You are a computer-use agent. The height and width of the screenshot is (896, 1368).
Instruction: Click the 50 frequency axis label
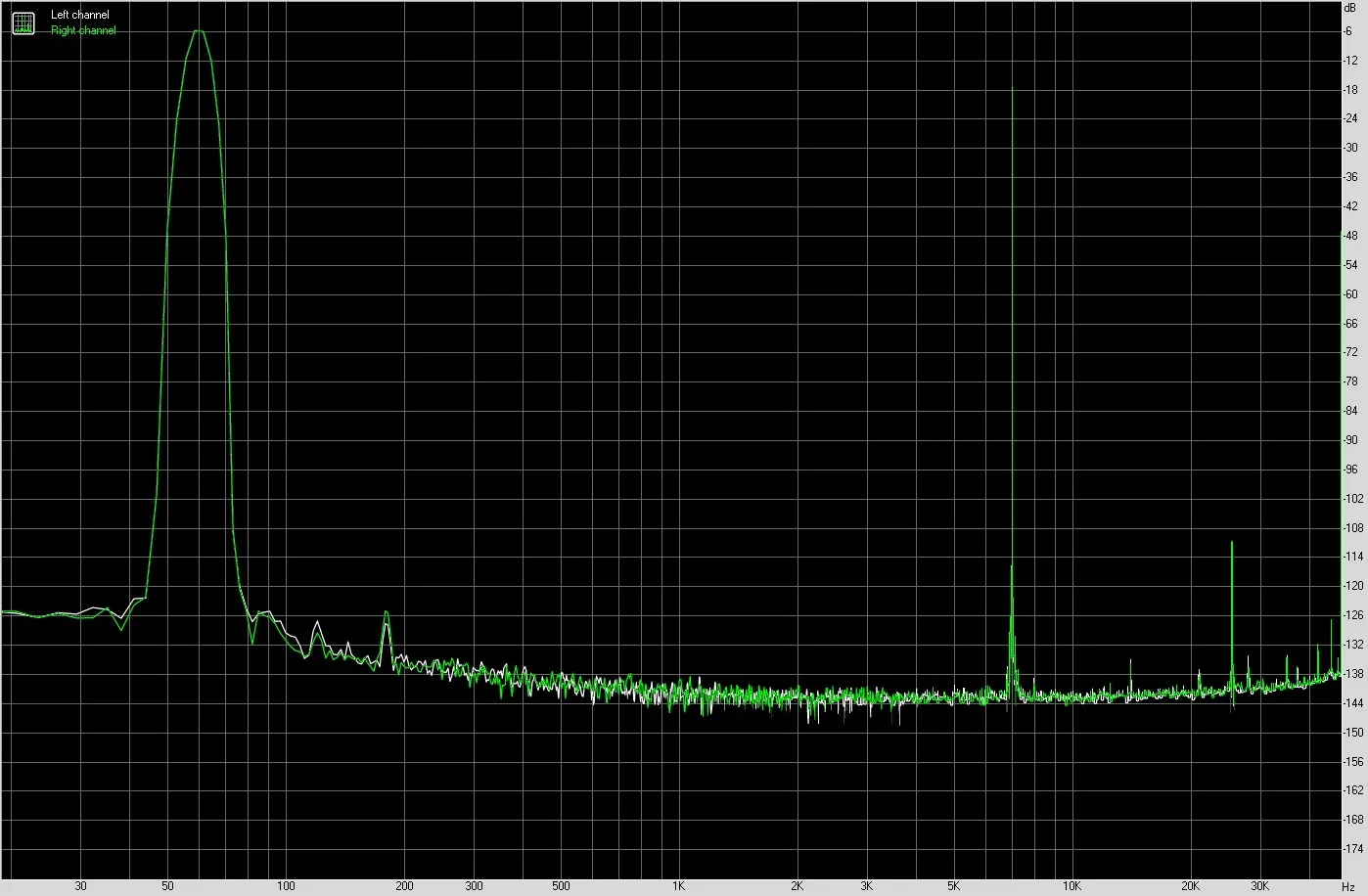(167, 887)
